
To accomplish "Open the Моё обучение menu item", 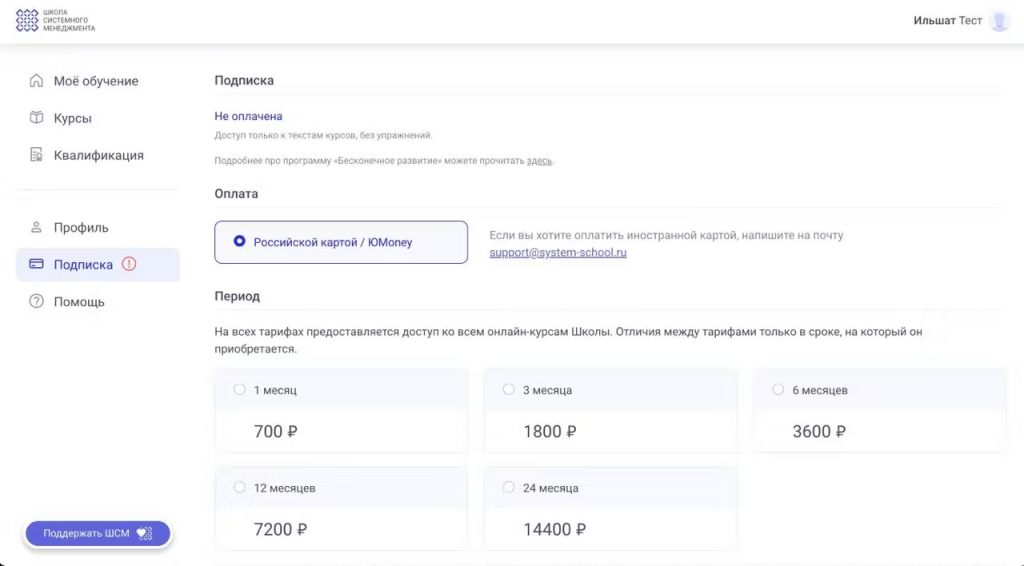I will pyautogui.click(x=96, y=81).
